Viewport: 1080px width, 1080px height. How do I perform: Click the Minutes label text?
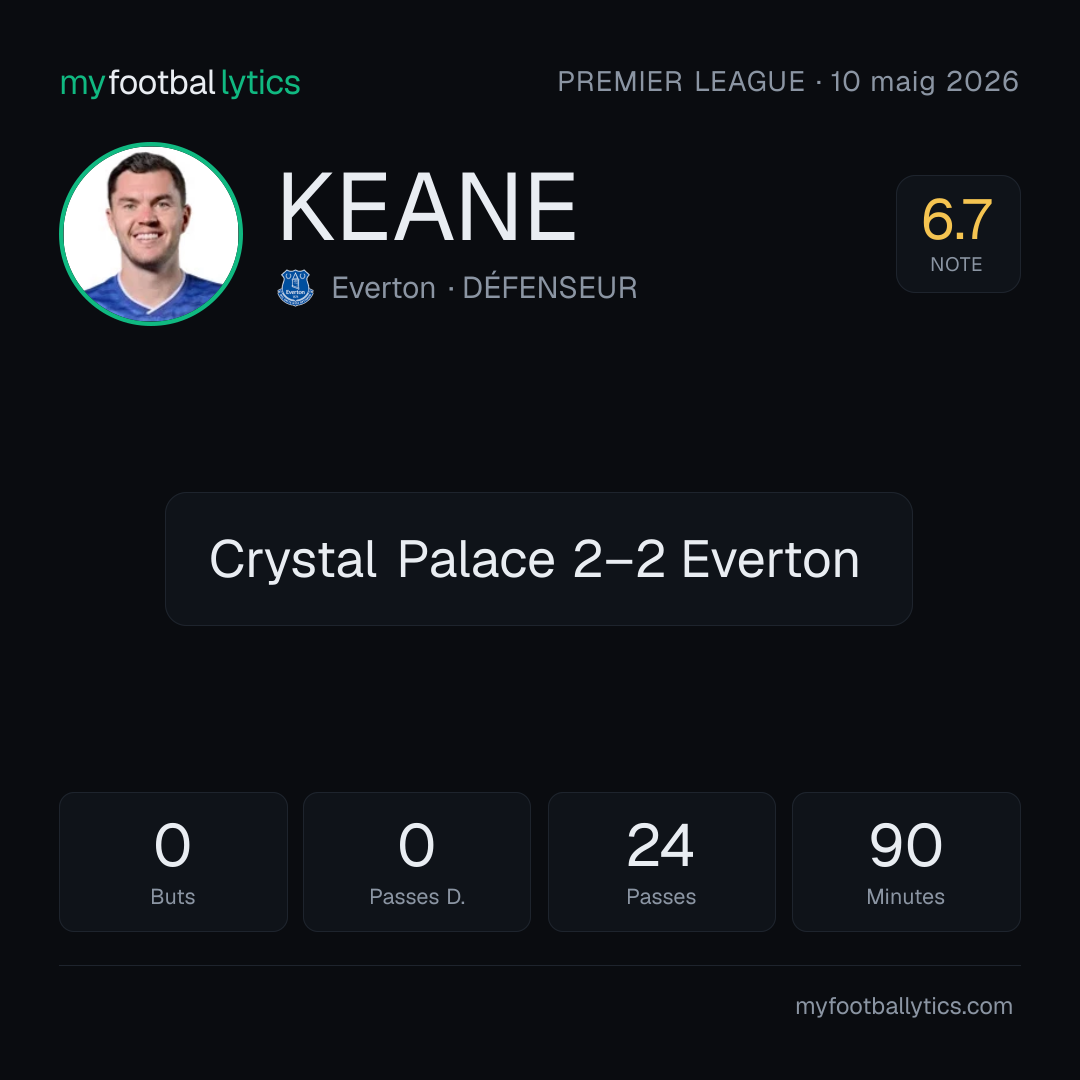tap(906, 897)
